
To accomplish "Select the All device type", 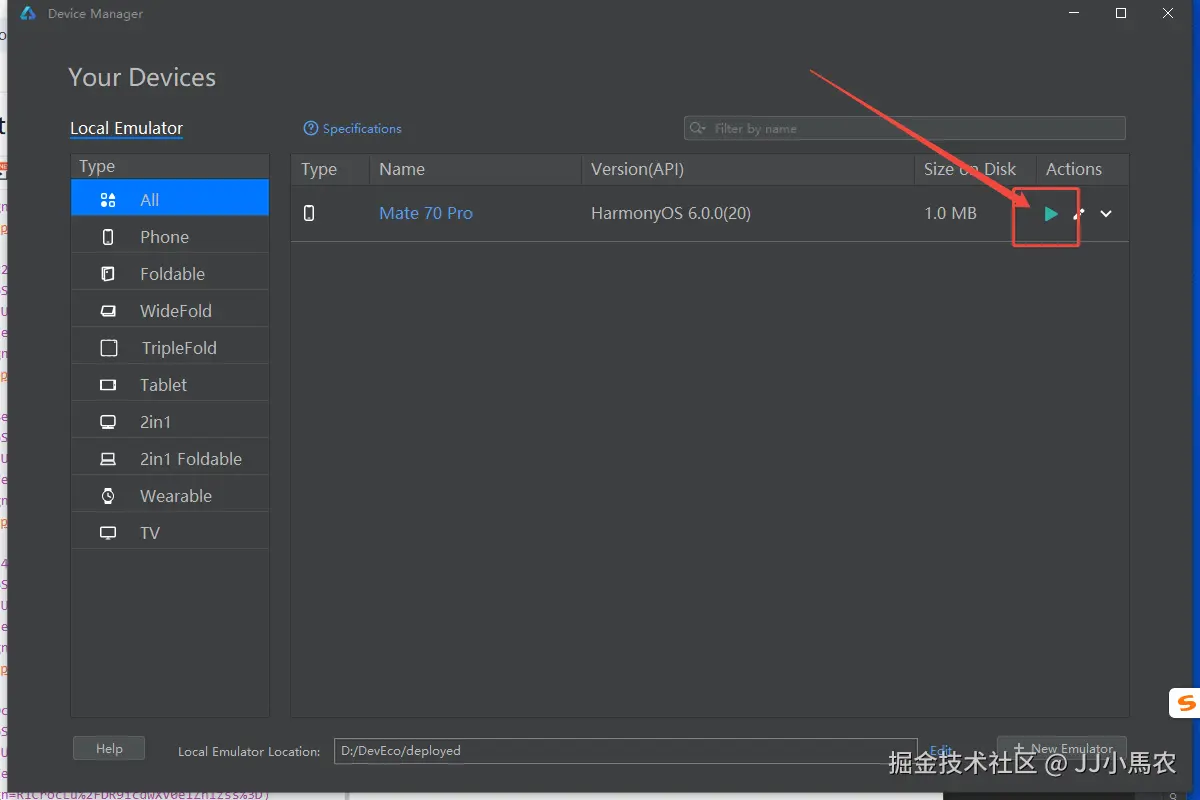I will (x=170, y=200).
